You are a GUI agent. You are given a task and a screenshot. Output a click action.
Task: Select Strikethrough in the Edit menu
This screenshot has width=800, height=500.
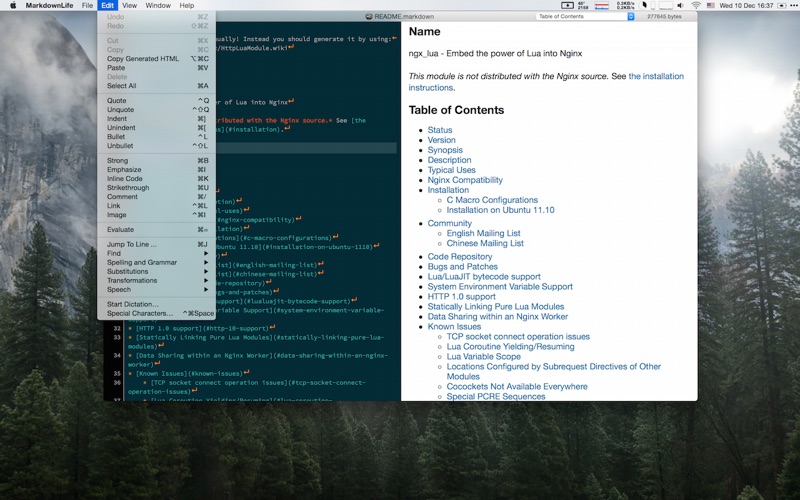click(x=128, y=187)
